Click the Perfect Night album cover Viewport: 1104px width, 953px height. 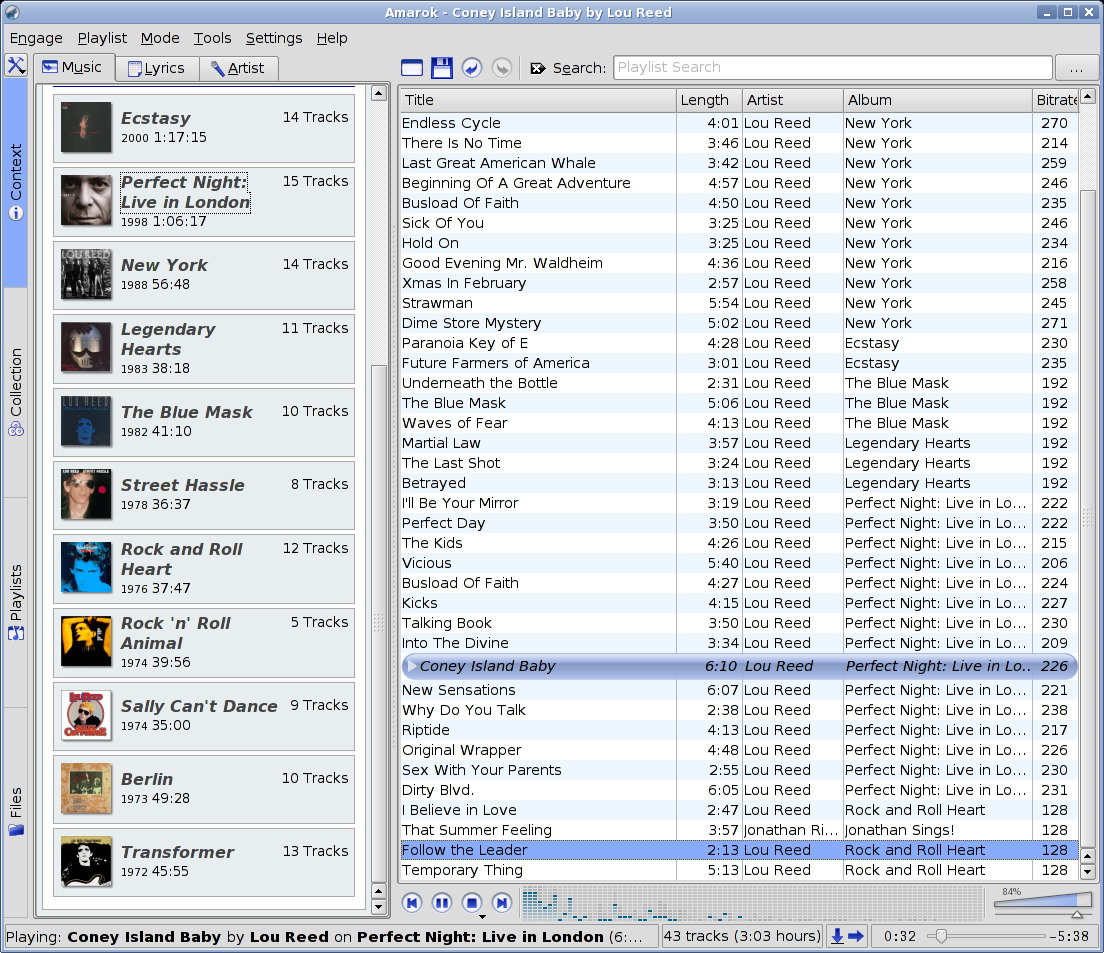86,201
